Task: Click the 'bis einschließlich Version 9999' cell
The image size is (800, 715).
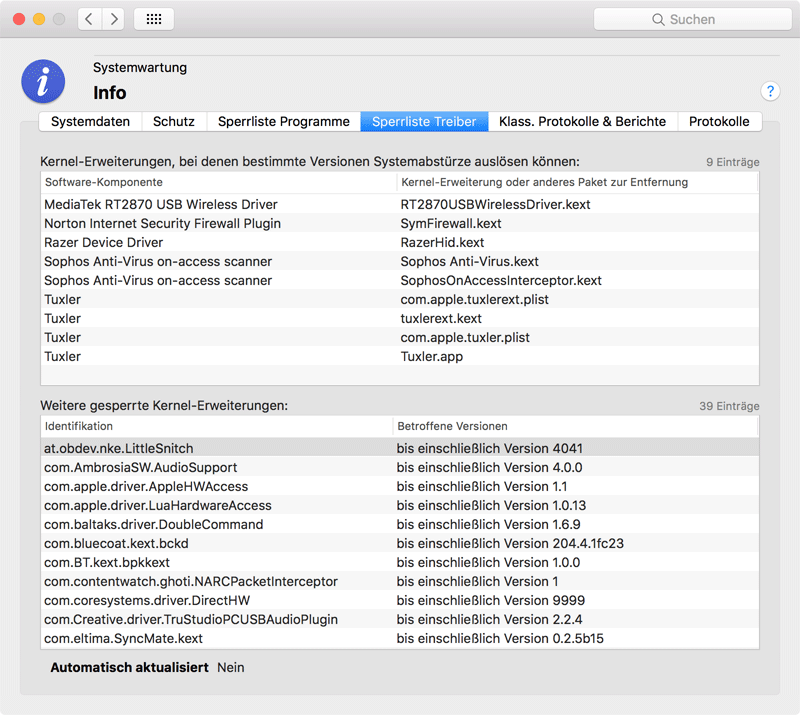Action: 491,600
